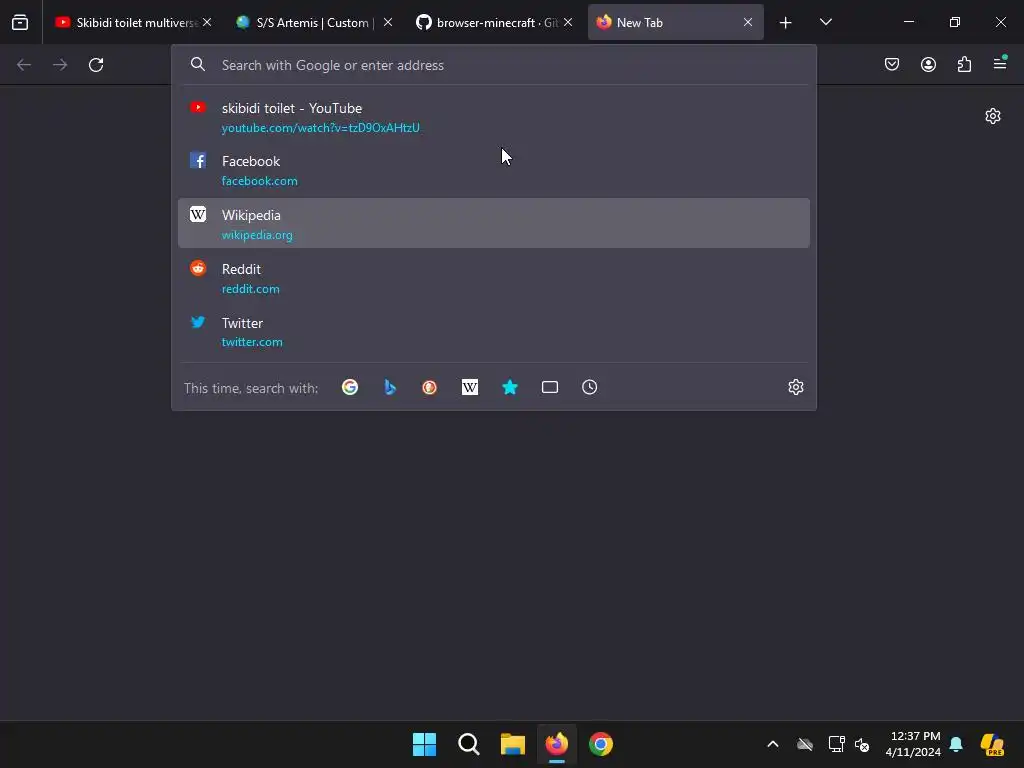Screen dimensions: 1024x768
Task: Reload the current page
Action: [x=96, y=65]
